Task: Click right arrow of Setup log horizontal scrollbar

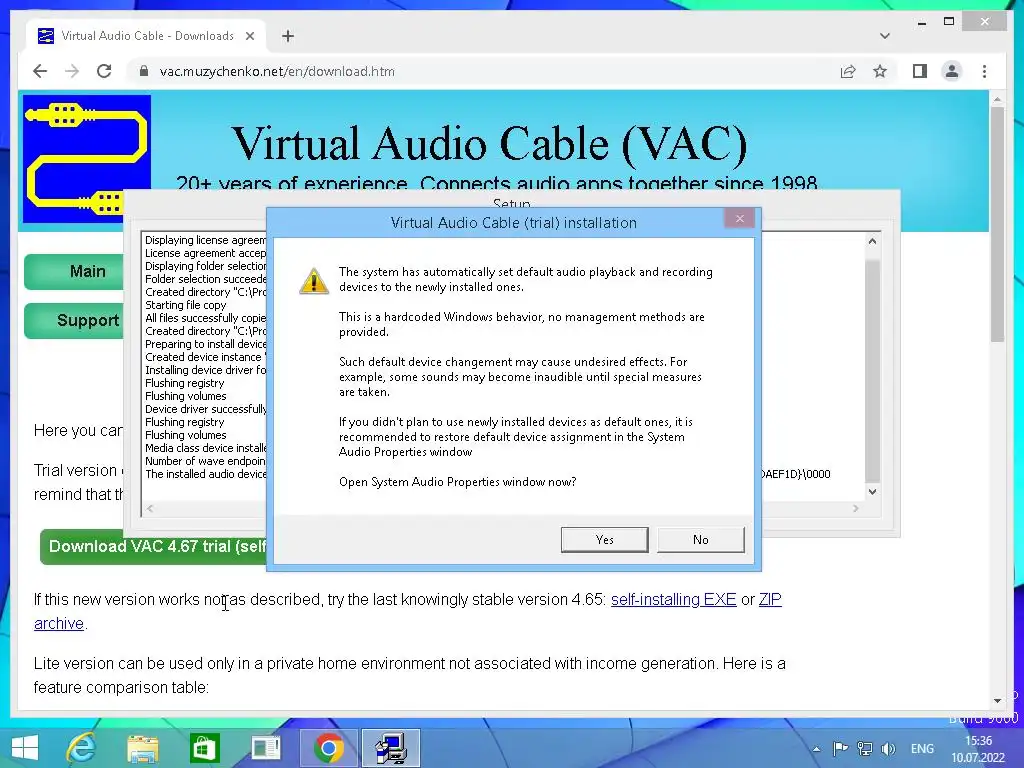Action: 856,508
